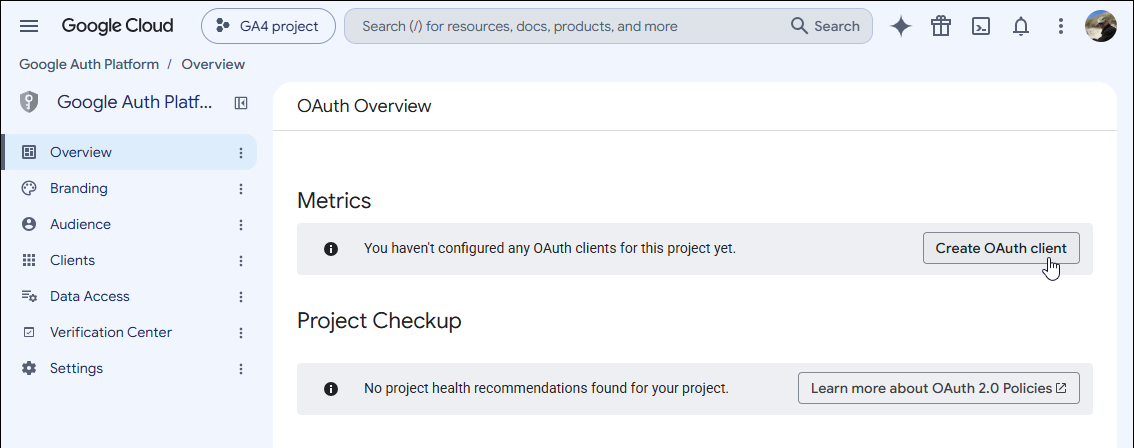Open the Data Access sidebar page

(x=129, y=296)
